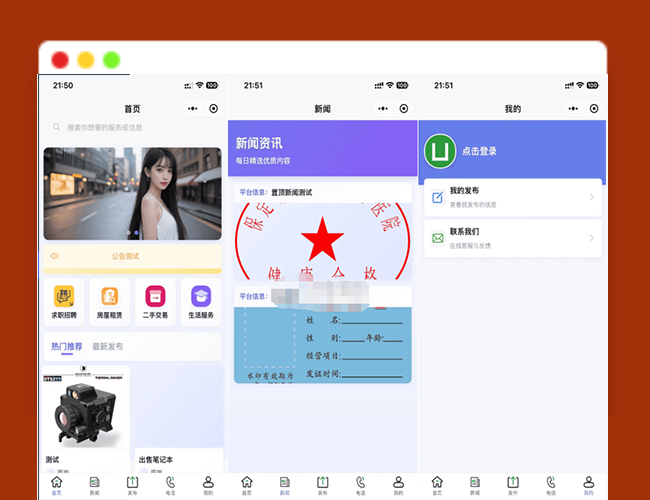
Task: Click the circle close target on 我的 screen
Action: [594, 109]
